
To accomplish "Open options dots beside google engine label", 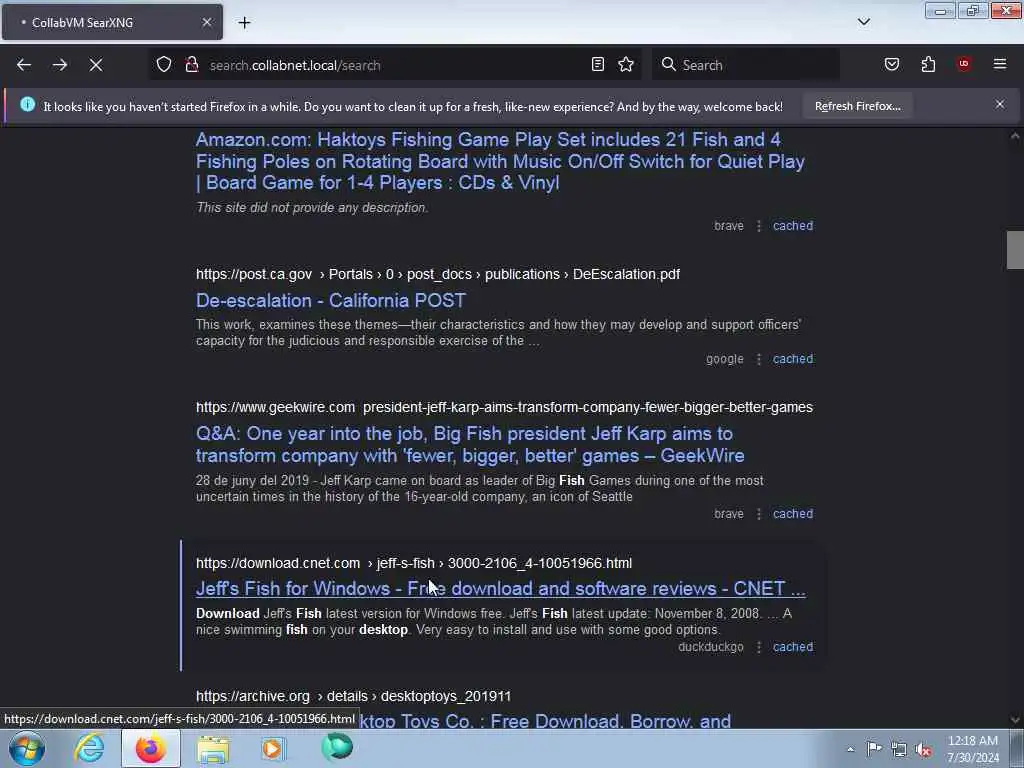I will [x=758, y=359].
